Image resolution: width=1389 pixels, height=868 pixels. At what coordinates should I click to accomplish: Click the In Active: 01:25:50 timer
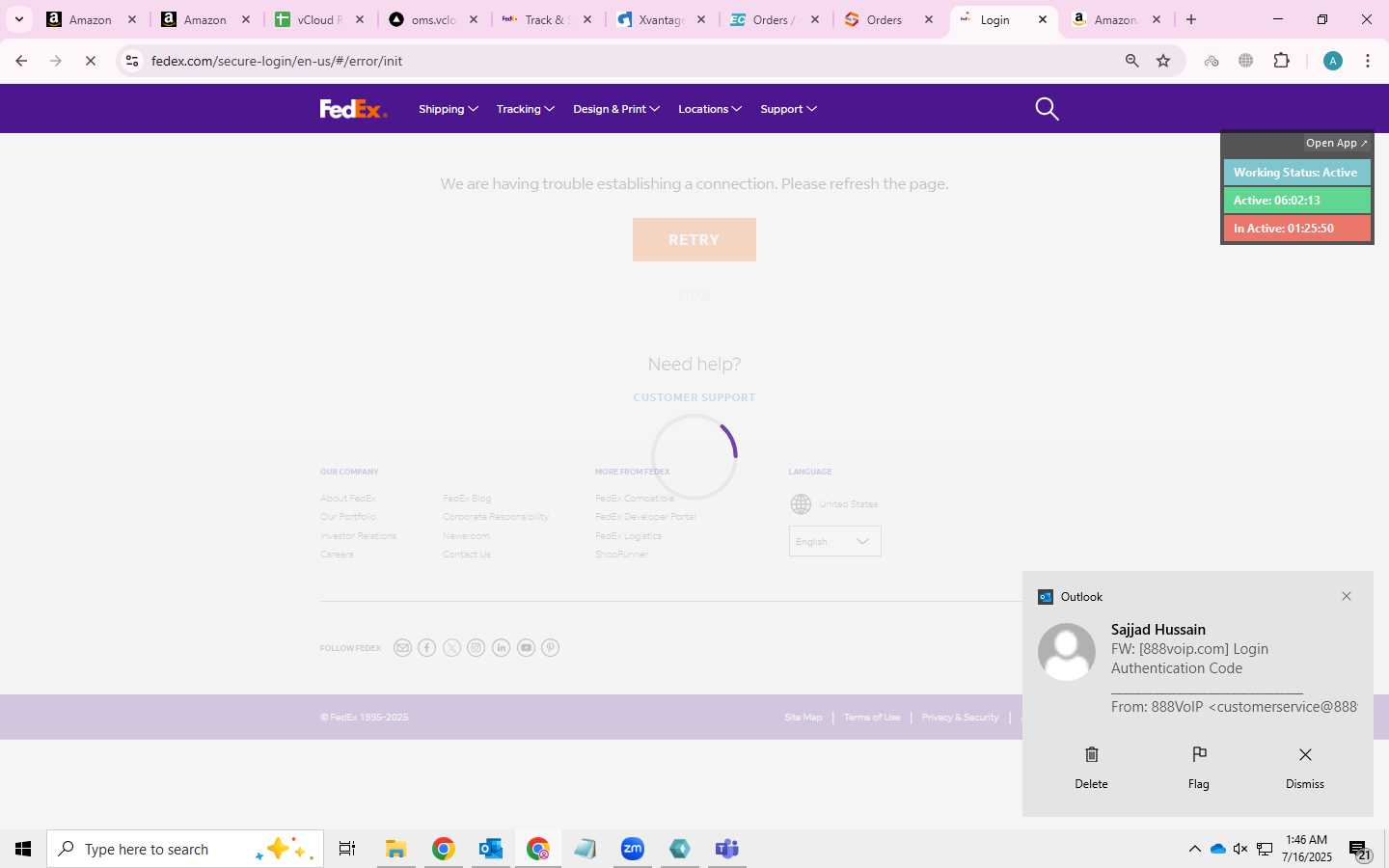tap(1296, 229)
